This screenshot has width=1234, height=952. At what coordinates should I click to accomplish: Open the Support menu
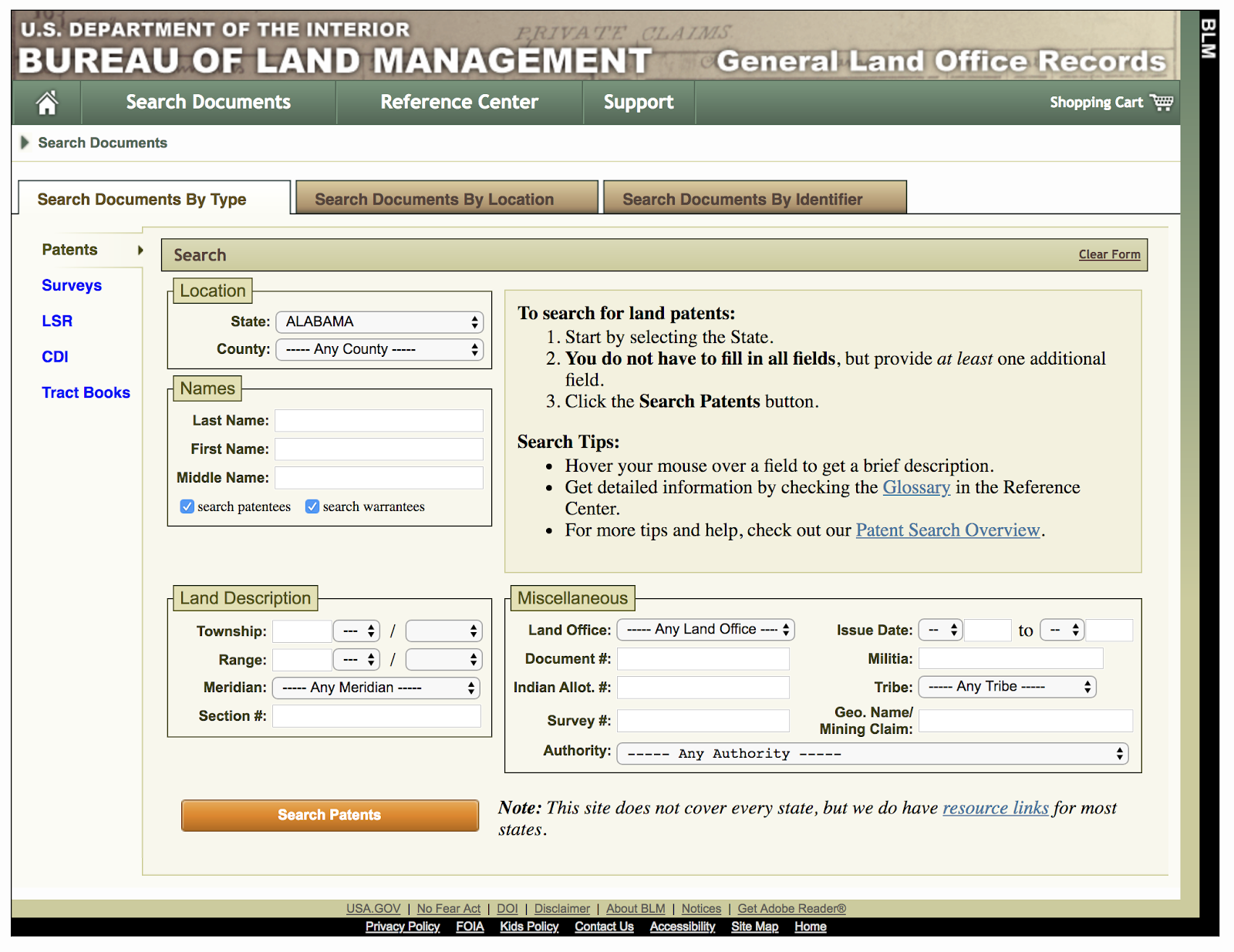point(639,103)
